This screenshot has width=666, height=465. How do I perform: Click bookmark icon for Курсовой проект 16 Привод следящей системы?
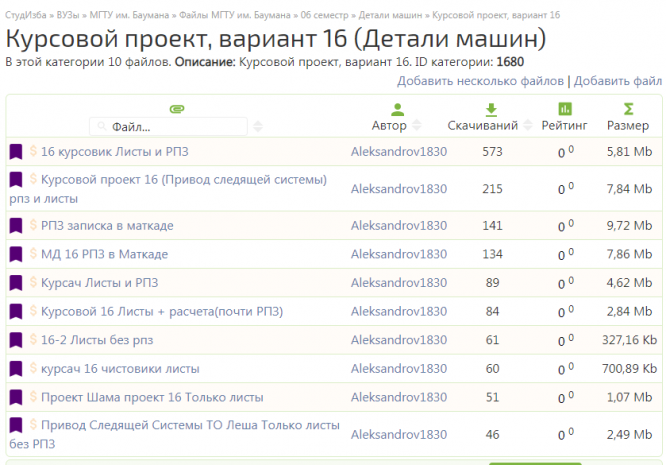(16, 180)
